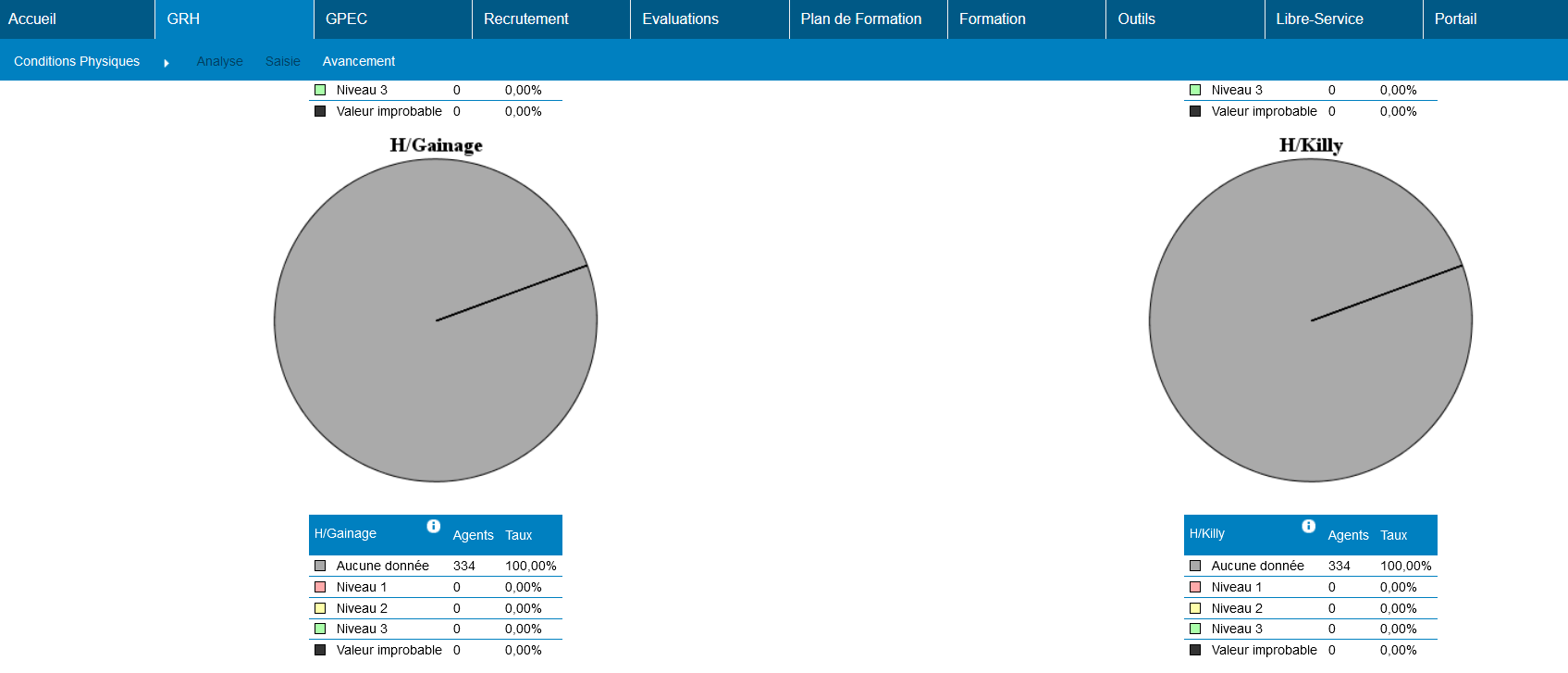Click the yellow Niveau 2 swatch in H/Gainage

pos(320,608)
